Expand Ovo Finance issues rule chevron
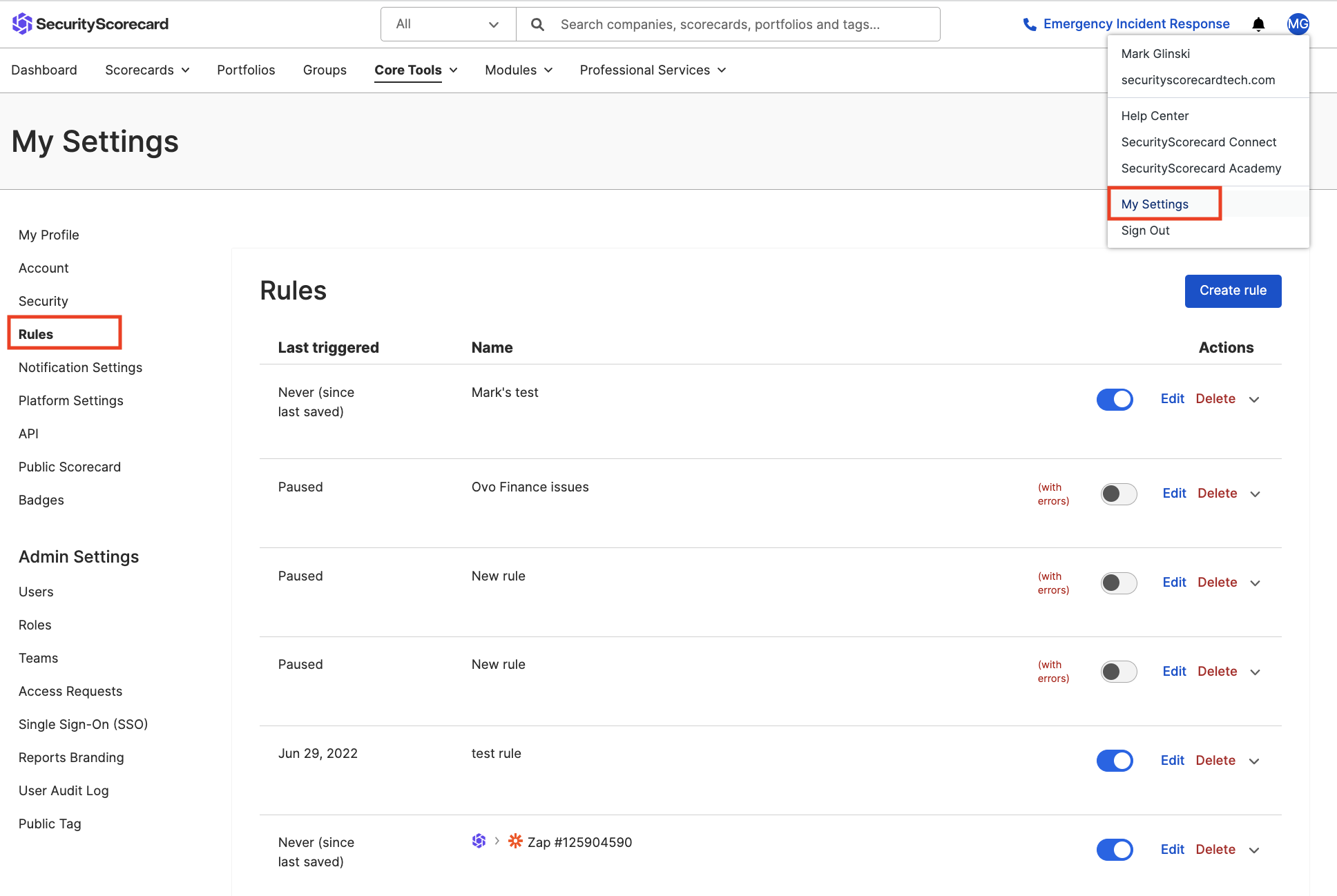The width and height of the screenshot is (1337, 896). 1256,494
